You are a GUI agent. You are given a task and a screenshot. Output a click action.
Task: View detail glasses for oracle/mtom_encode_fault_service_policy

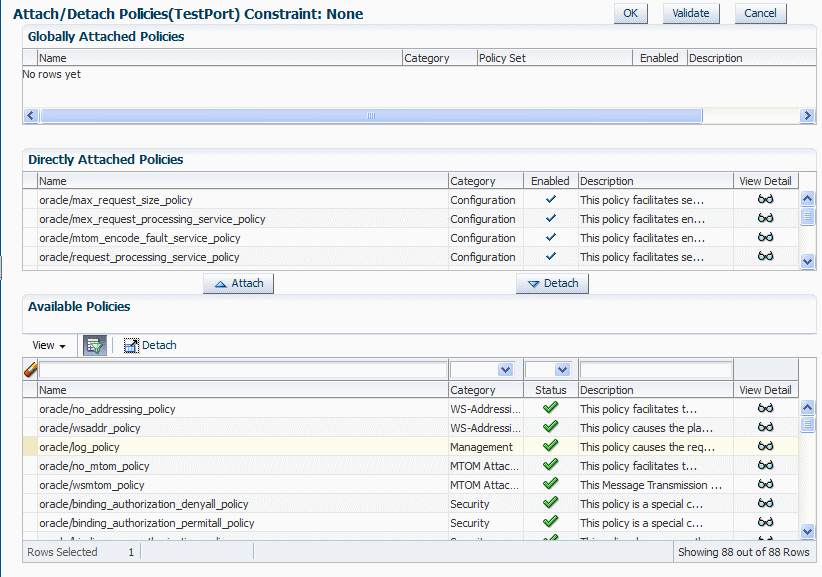click(765, 237)
